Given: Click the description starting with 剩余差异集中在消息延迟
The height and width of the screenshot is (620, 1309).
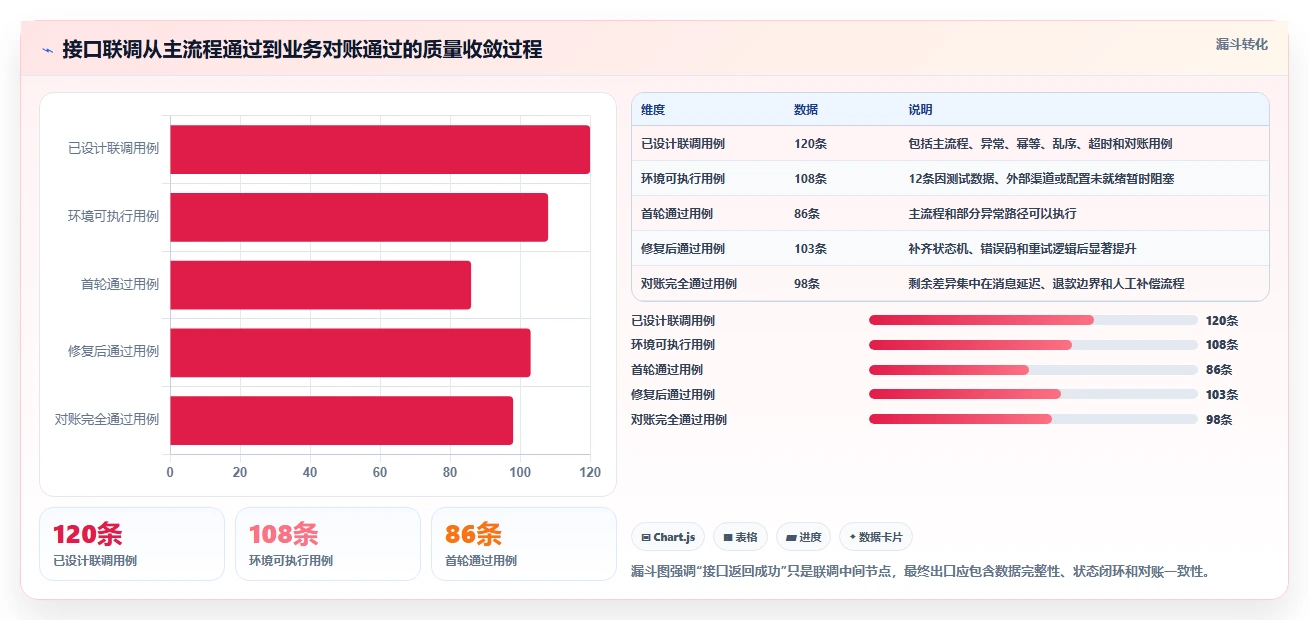Looking at the screenshot, I should pyautogui.click(x=1046, y=284).
